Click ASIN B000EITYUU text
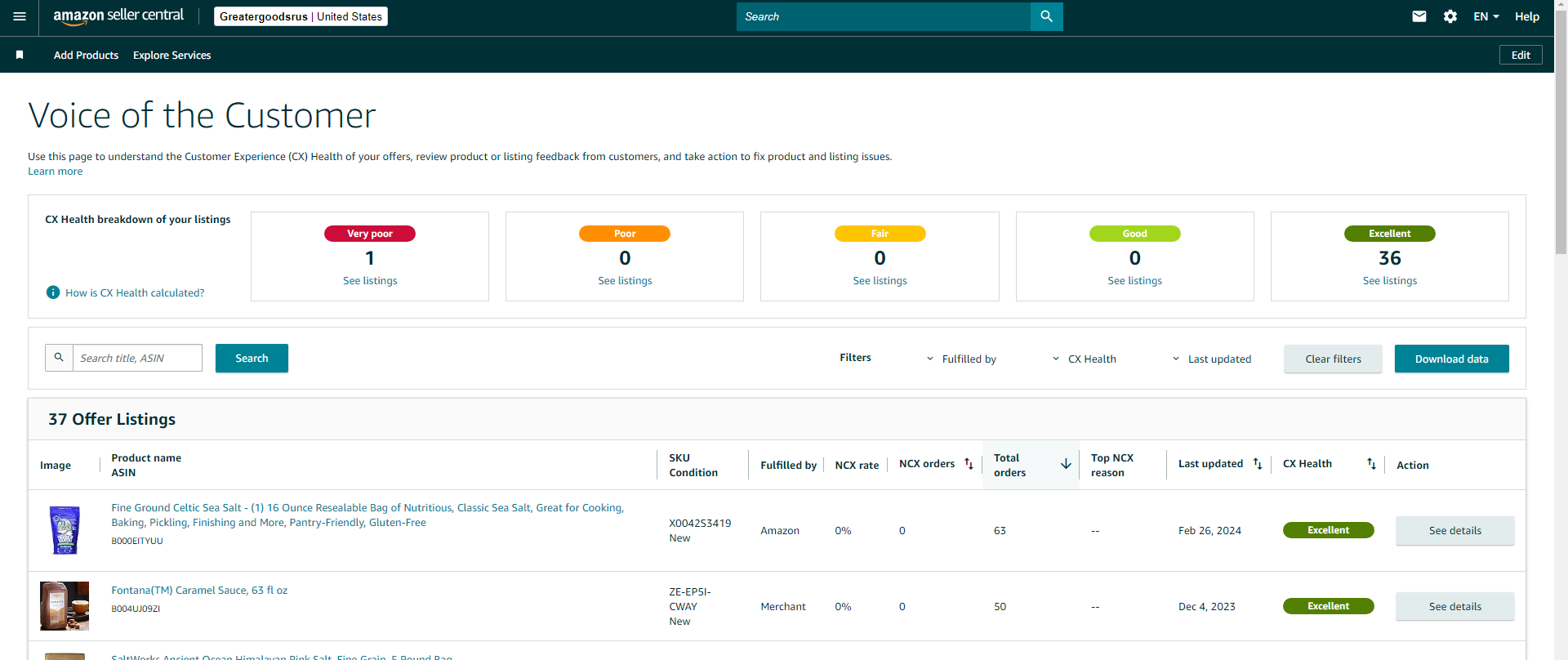The image size is (1568, 660). (x=137, y=541)
